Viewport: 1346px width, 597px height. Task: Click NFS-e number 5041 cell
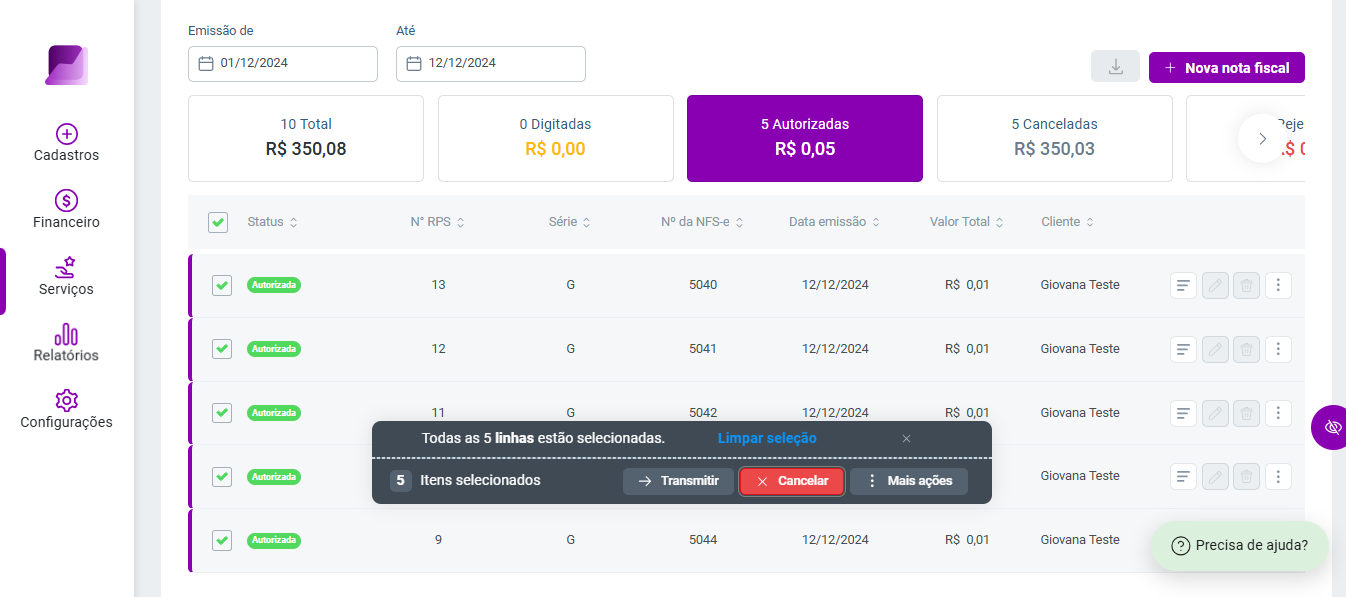[703, 349]
